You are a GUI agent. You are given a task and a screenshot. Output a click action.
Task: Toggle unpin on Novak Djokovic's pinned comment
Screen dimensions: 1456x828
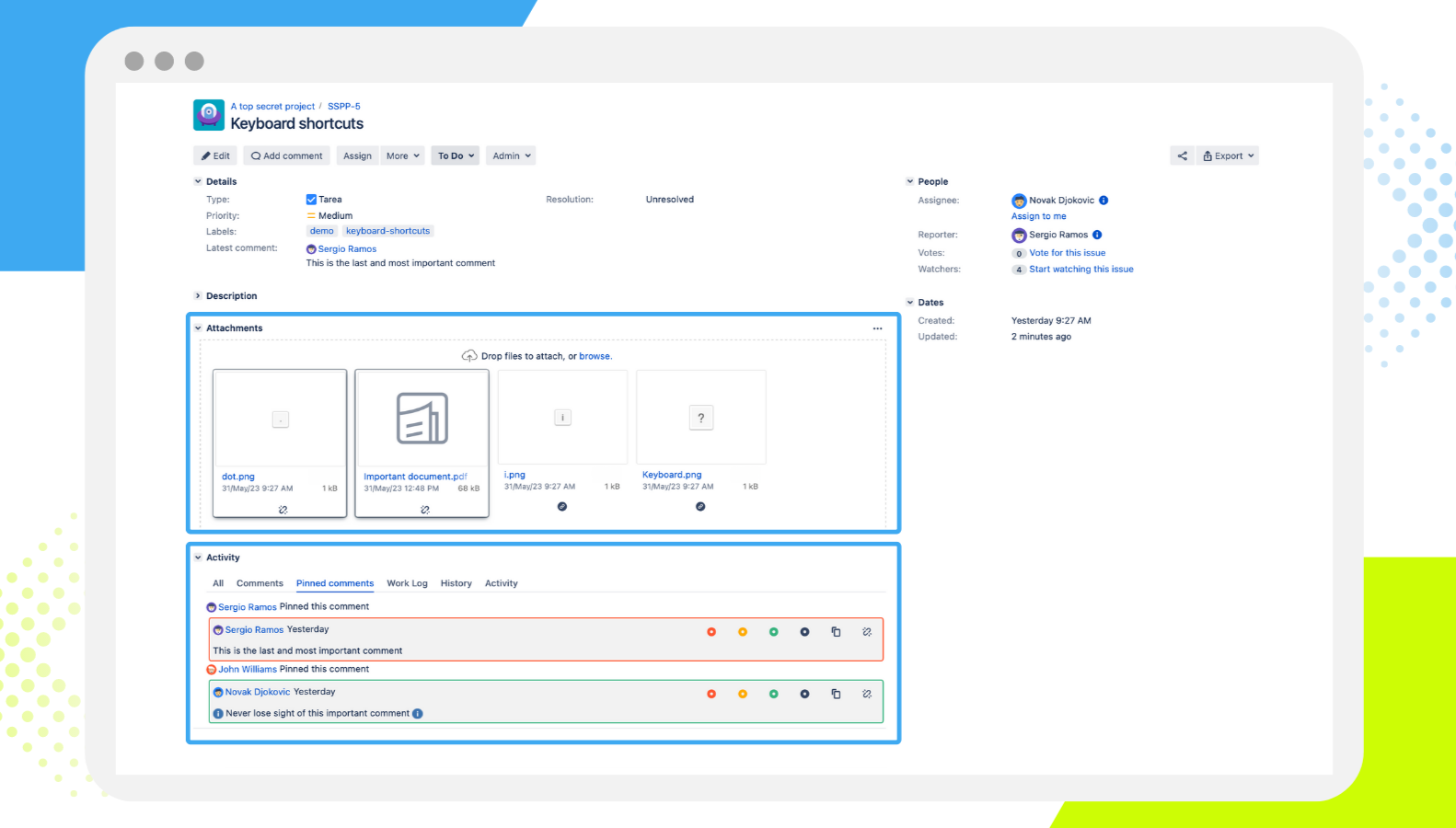866,694
